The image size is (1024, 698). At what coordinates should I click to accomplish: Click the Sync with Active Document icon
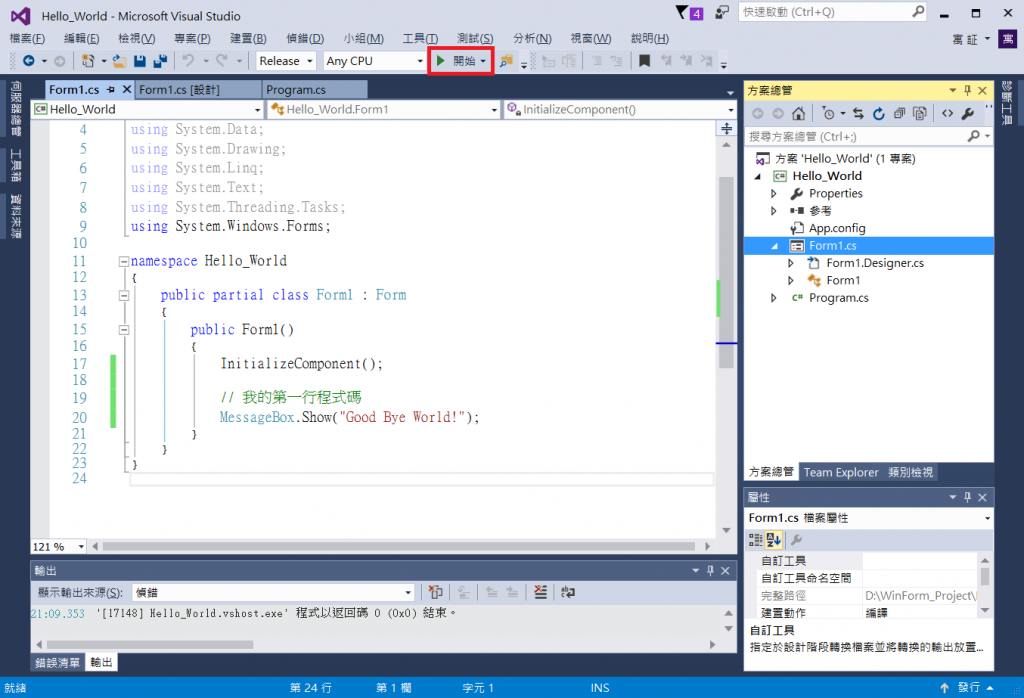point(858,113)
